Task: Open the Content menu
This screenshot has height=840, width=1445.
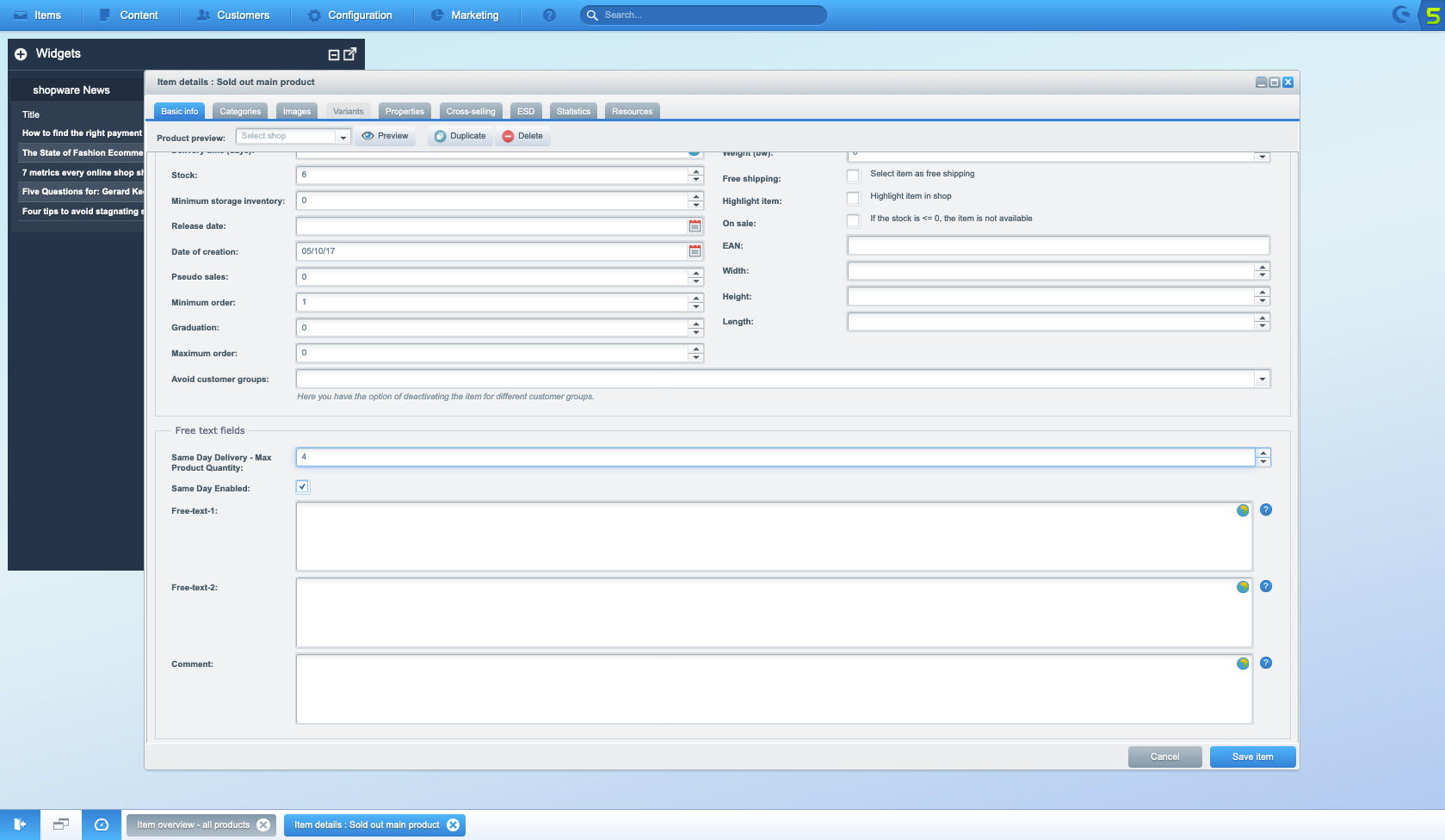Action: [129, 15]
